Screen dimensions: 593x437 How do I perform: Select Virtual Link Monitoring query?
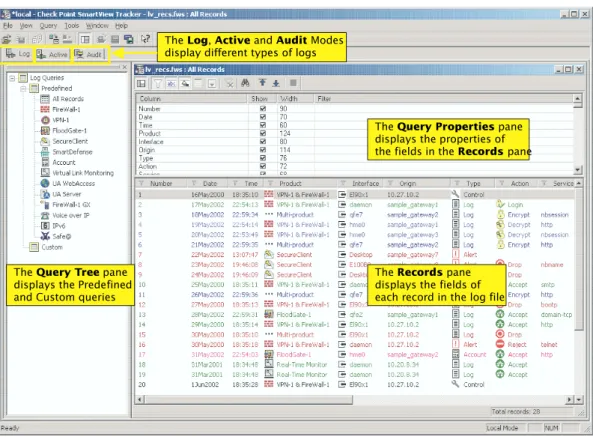83,173
